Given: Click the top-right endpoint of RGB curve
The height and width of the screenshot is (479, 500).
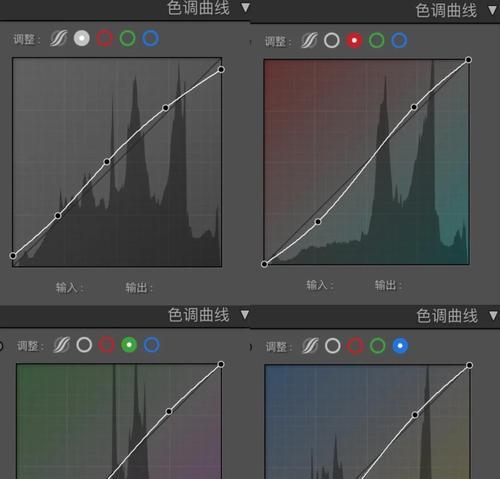Looking at the screenshot, I should click(x=221, y=69).
